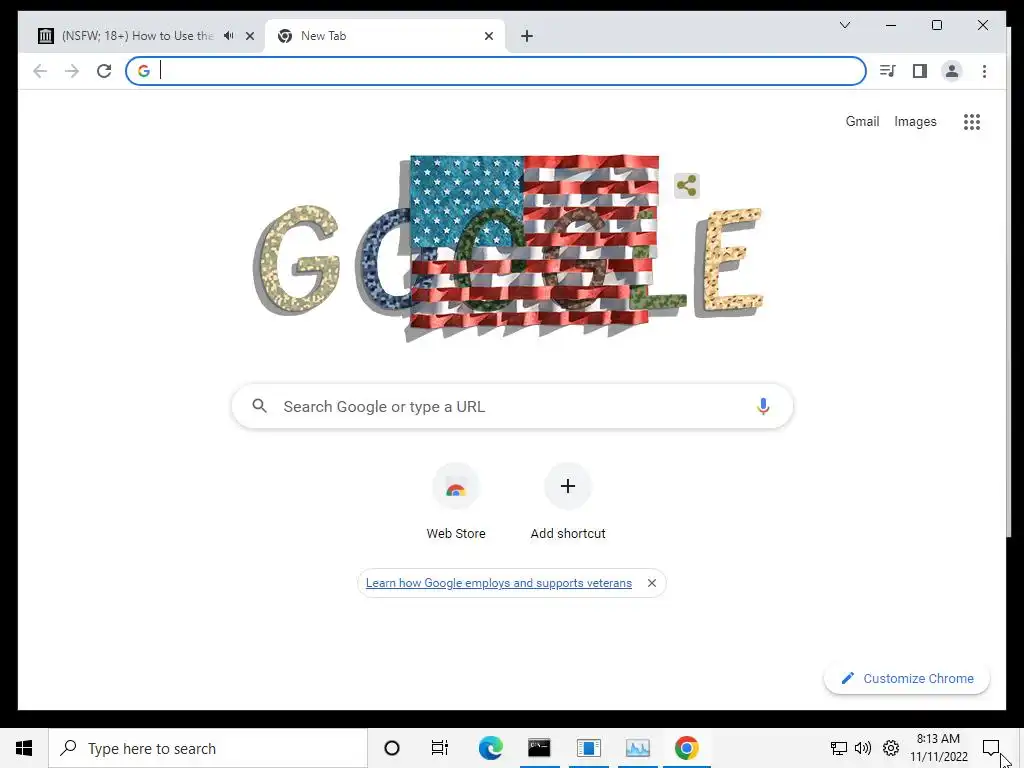This screenshot has height=768, width=1024.
Task: Dismiss the veterans promo with its X
Action: coord(651,583)
